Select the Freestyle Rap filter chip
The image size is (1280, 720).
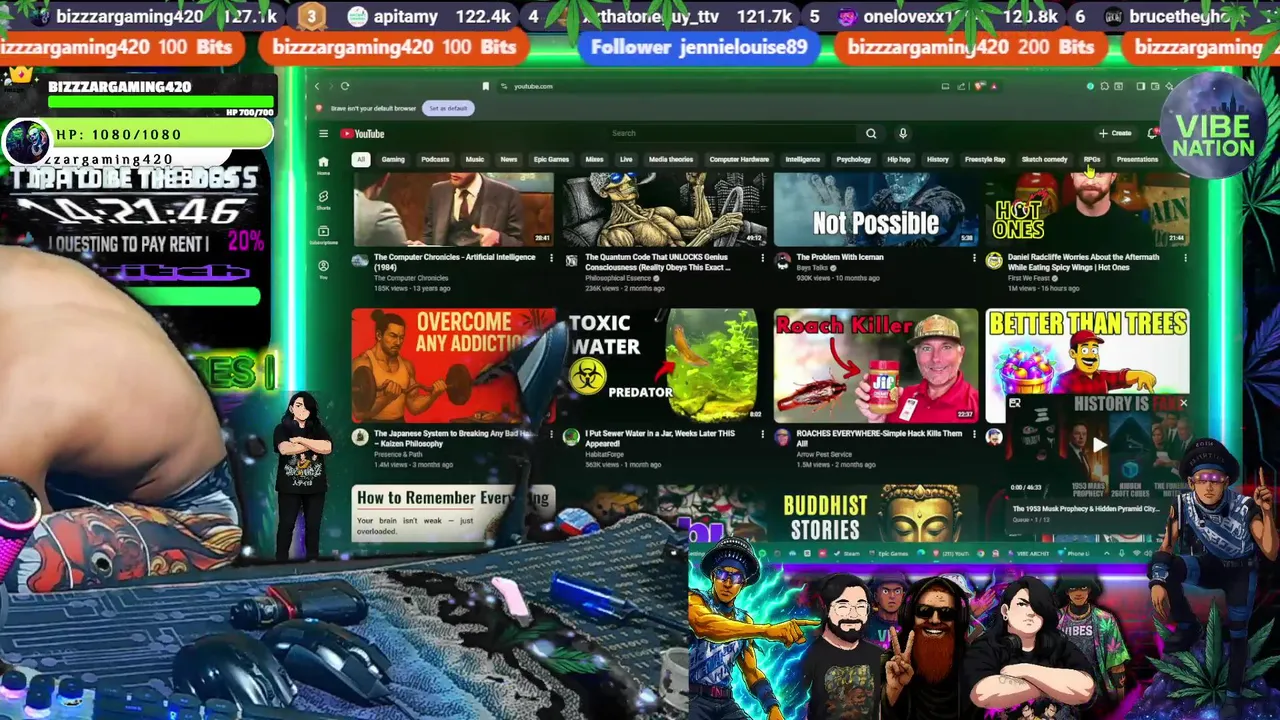tap(985, 160)
